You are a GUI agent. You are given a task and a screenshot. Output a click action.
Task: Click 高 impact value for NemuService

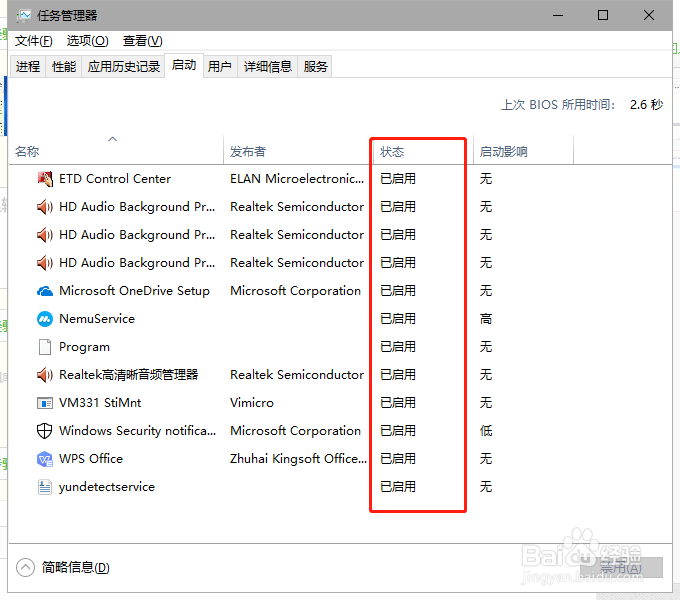(486, 319)
